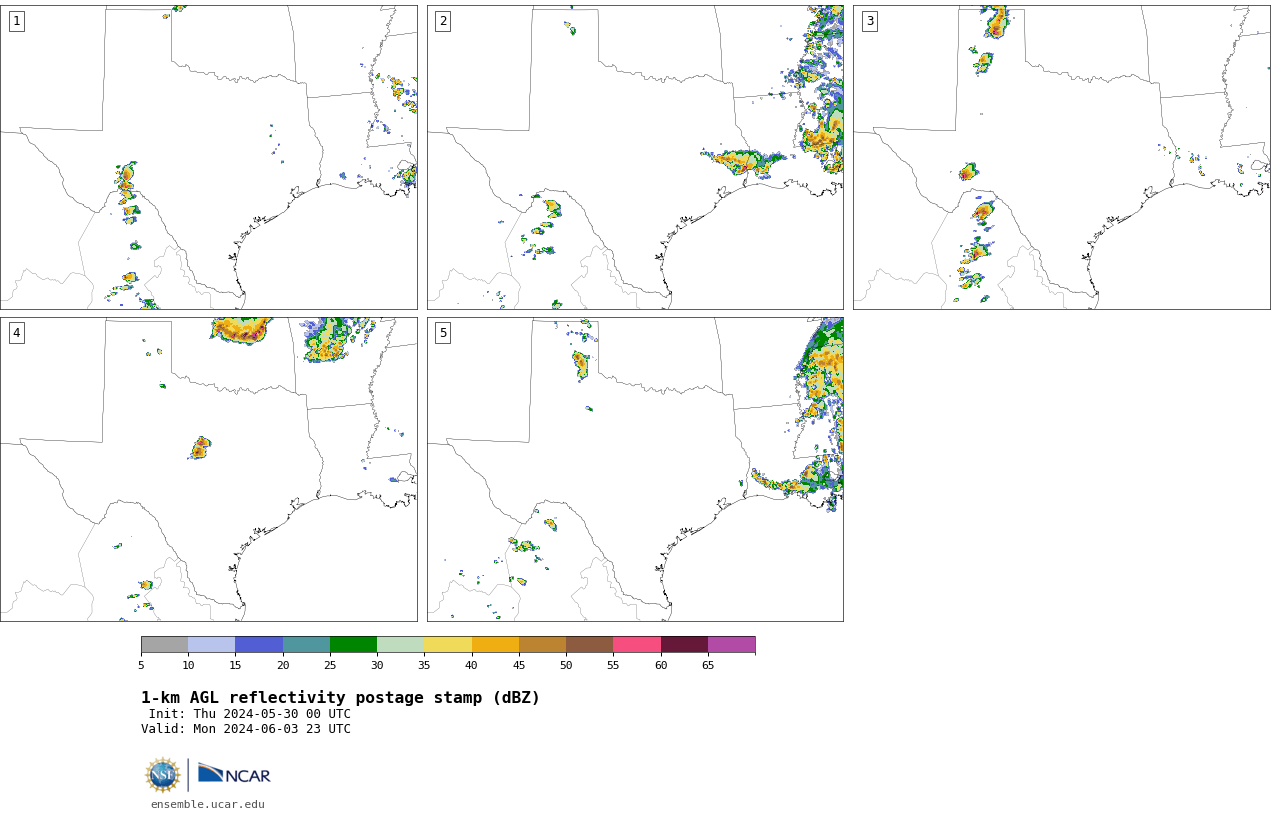1280x815 pixels.
Task: Click the panel number label 1
Action: (17, 21)
